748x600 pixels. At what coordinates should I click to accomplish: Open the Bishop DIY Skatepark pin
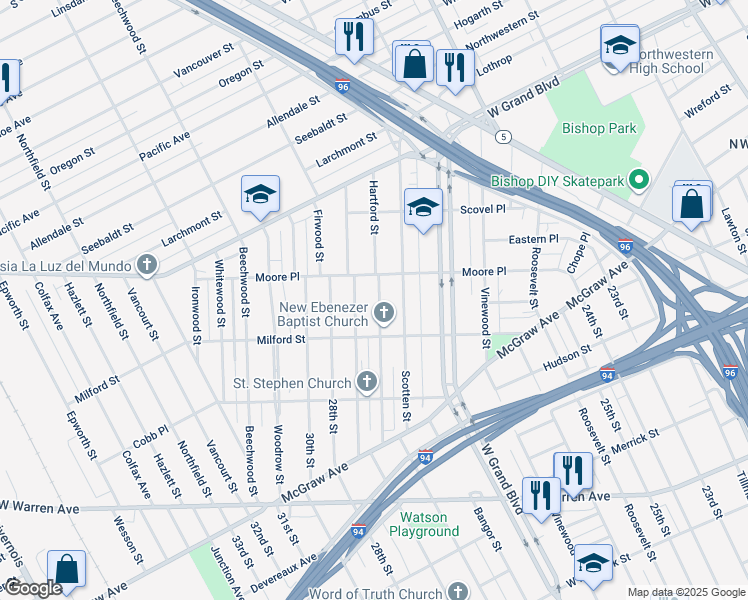(639, 180)
